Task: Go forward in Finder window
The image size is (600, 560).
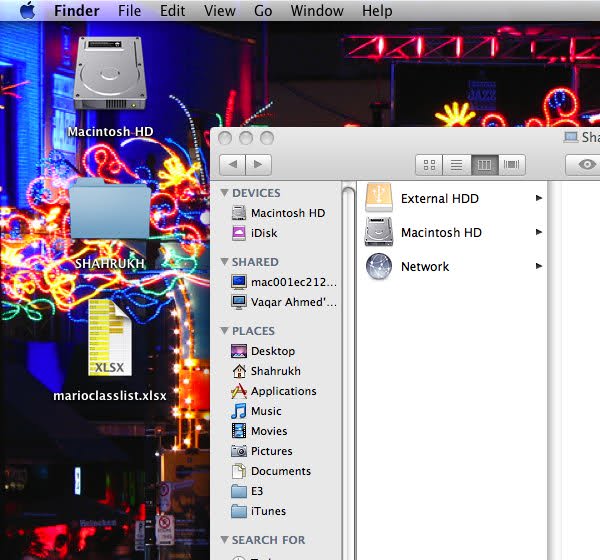Action: coord(258,165)
